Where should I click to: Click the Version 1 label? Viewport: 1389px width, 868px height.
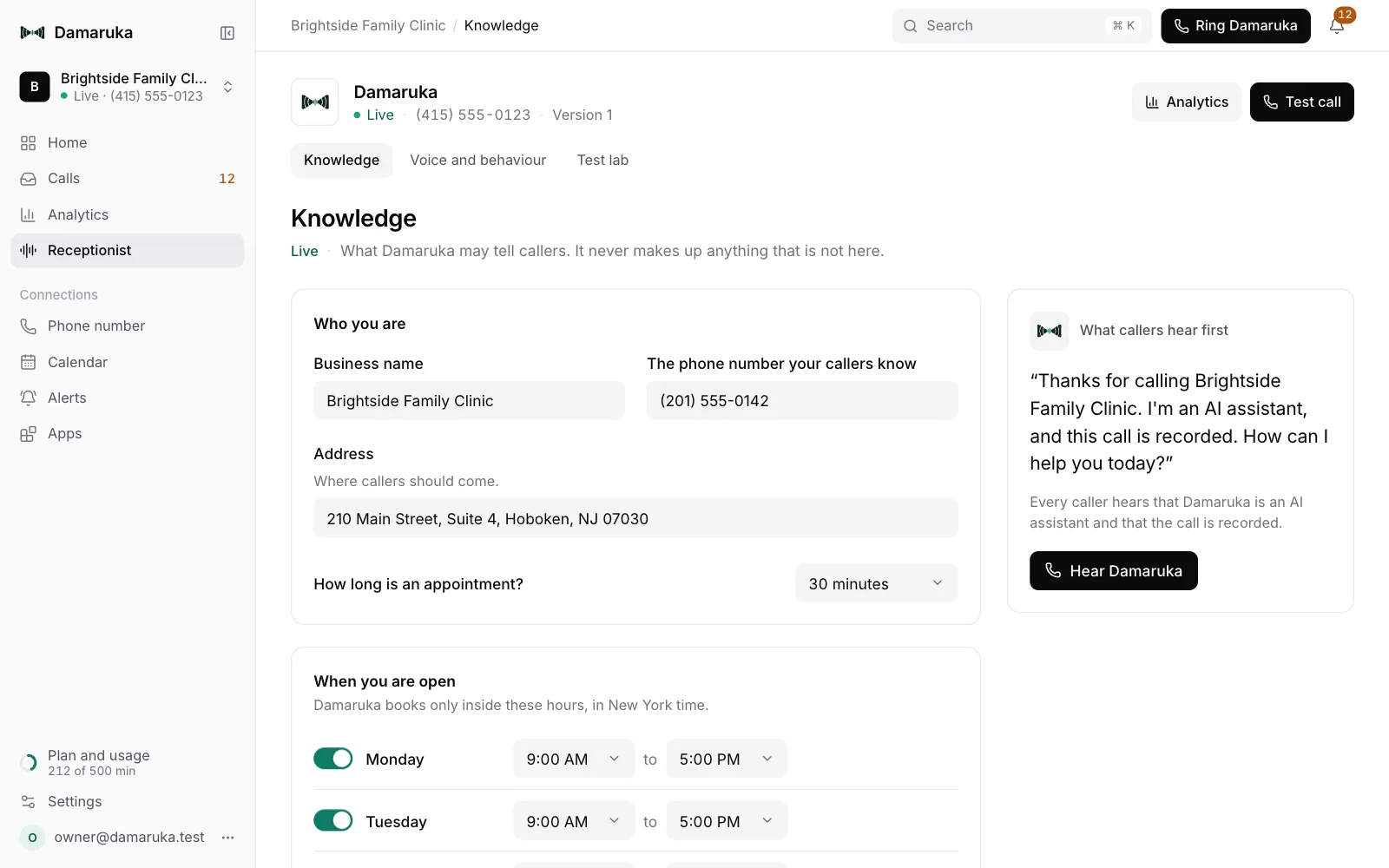pyautogui.click(x=583, y=115)
